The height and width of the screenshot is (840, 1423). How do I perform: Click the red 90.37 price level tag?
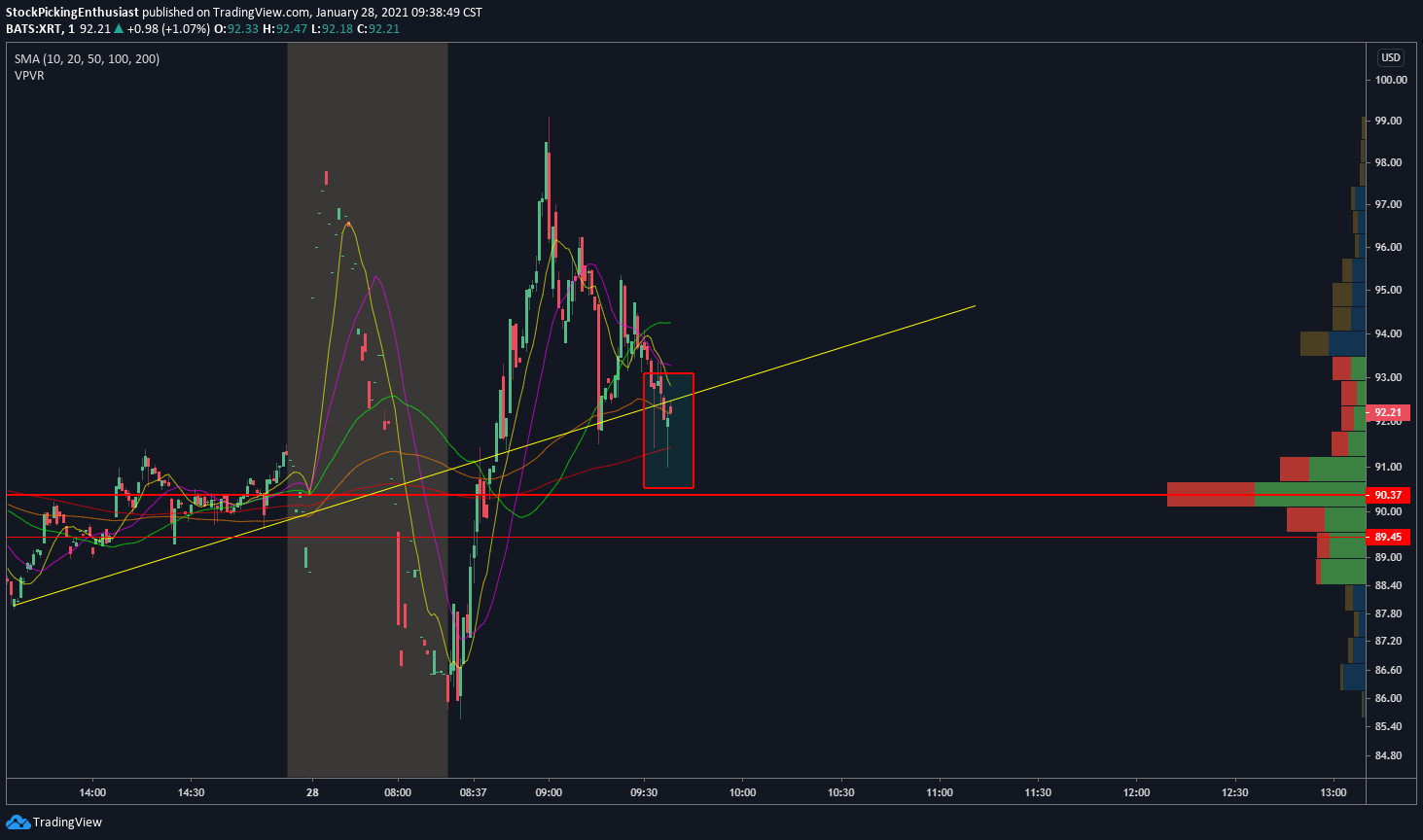[x=1388, y=495]
